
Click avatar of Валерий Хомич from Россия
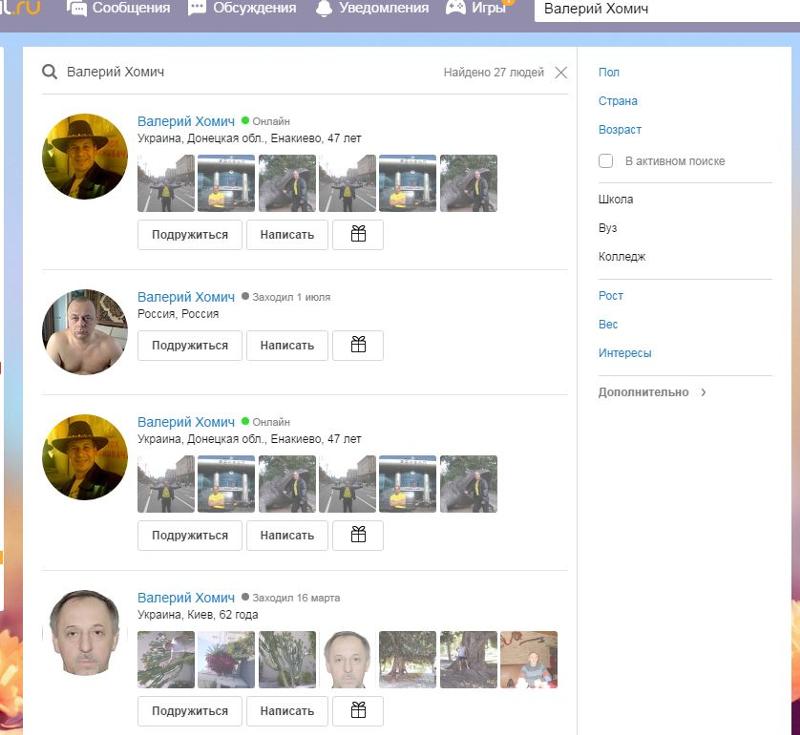tap(85, 332)
